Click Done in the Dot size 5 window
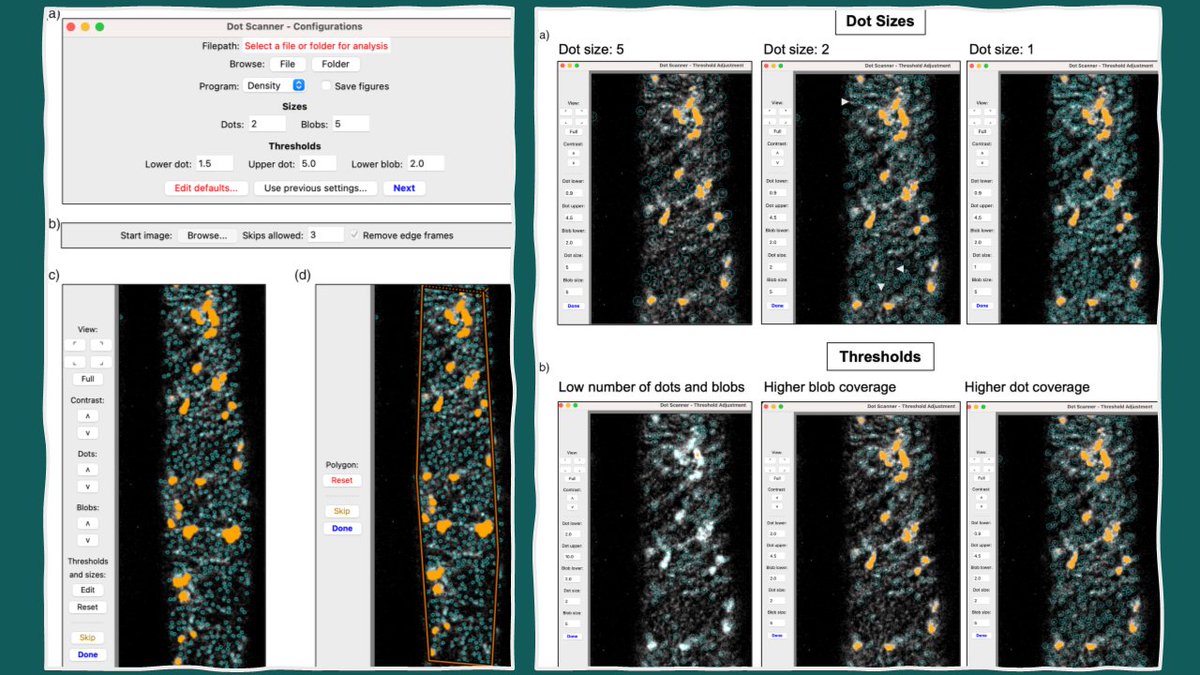Viewport: 1200px width, 675px height. [573, 306]
